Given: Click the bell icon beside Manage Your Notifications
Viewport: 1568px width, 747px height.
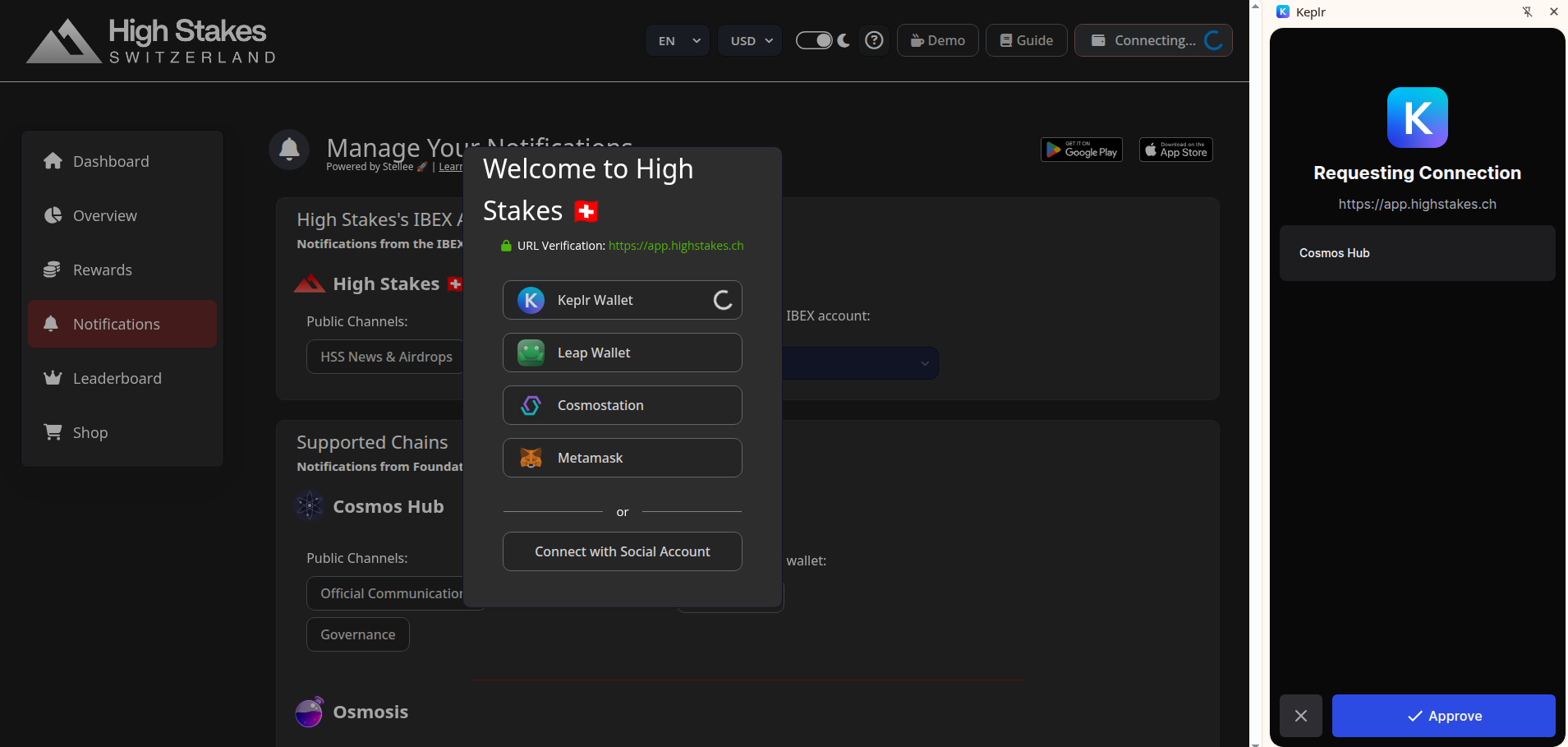Looking at the screenshot, I should pos(289,150).
